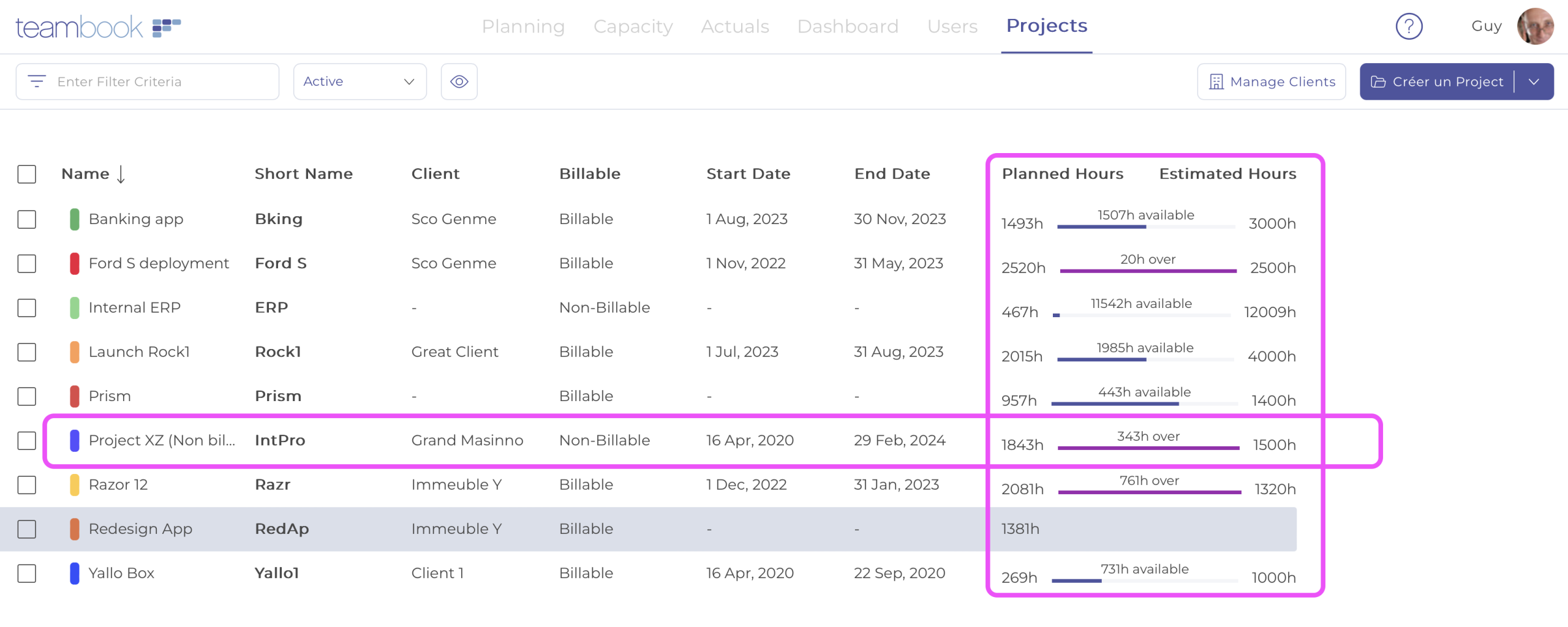
Task: Open the Dashboard section
Action: [848, 26]
